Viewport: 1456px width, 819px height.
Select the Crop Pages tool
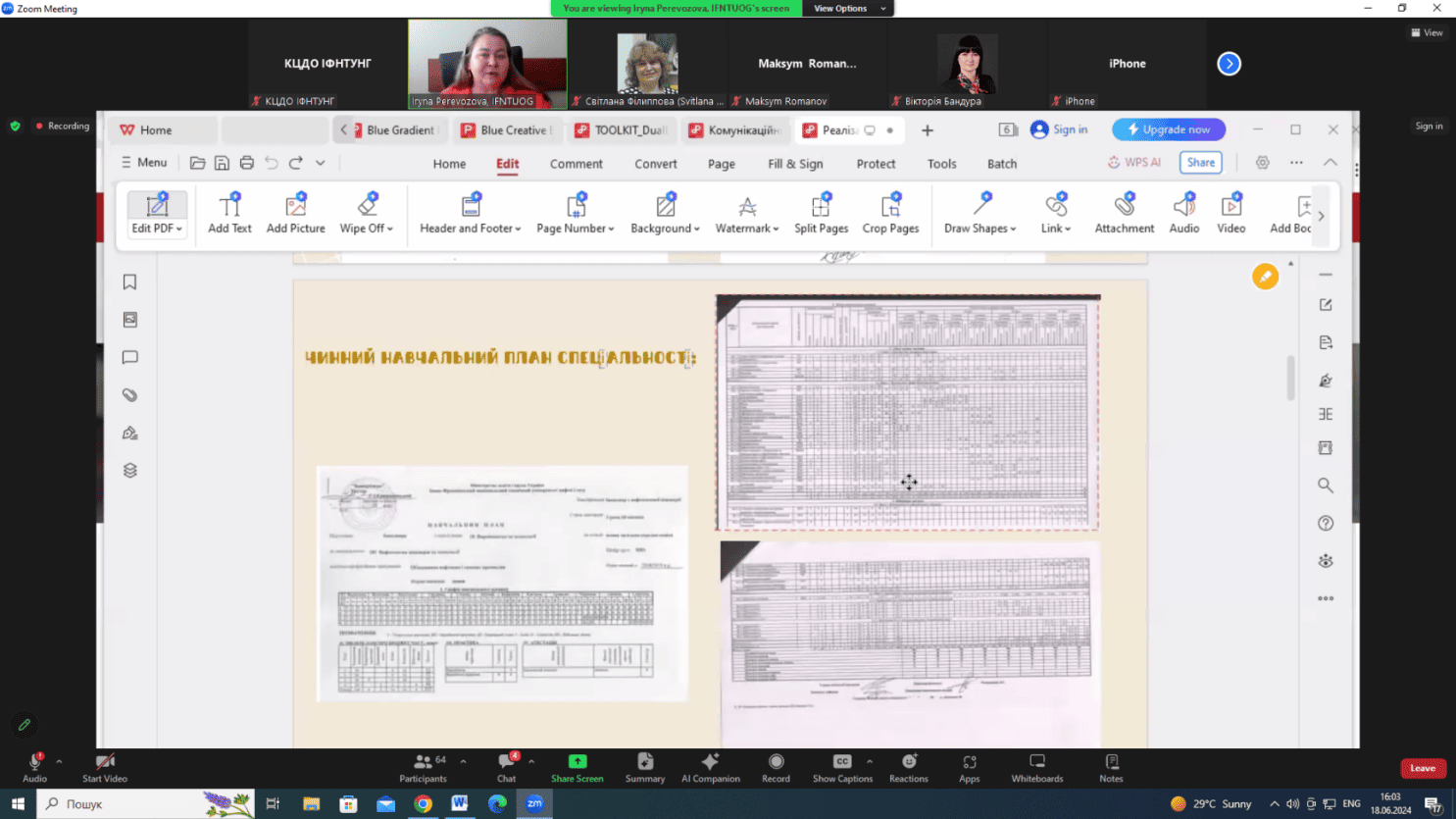point(890,213)
